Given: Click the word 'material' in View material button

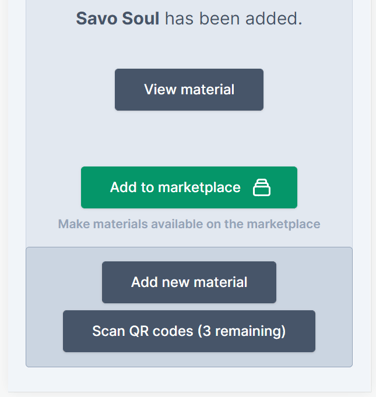Looking at the screenshot, I should point(208,90).
